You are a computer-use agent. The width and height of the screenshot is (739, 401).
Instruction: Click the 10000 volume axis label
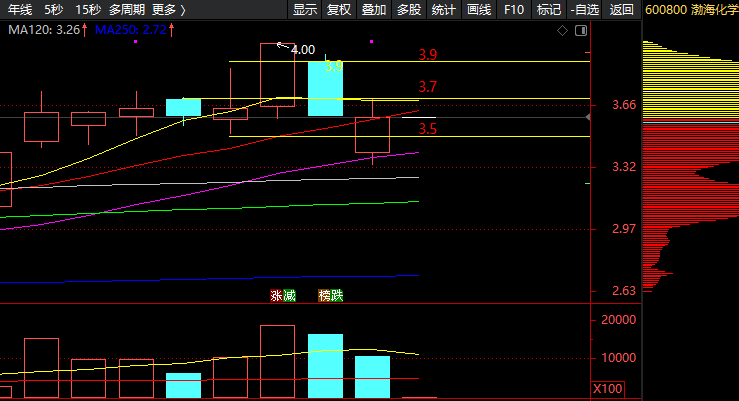619,358
